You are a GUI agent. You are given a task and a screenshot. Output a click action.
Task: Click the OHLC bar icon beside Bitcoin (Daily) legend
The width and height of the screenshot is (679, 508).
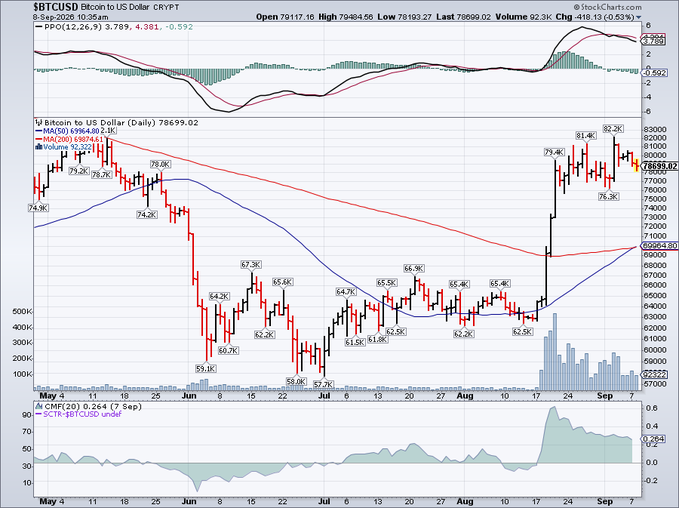(39, 123)
